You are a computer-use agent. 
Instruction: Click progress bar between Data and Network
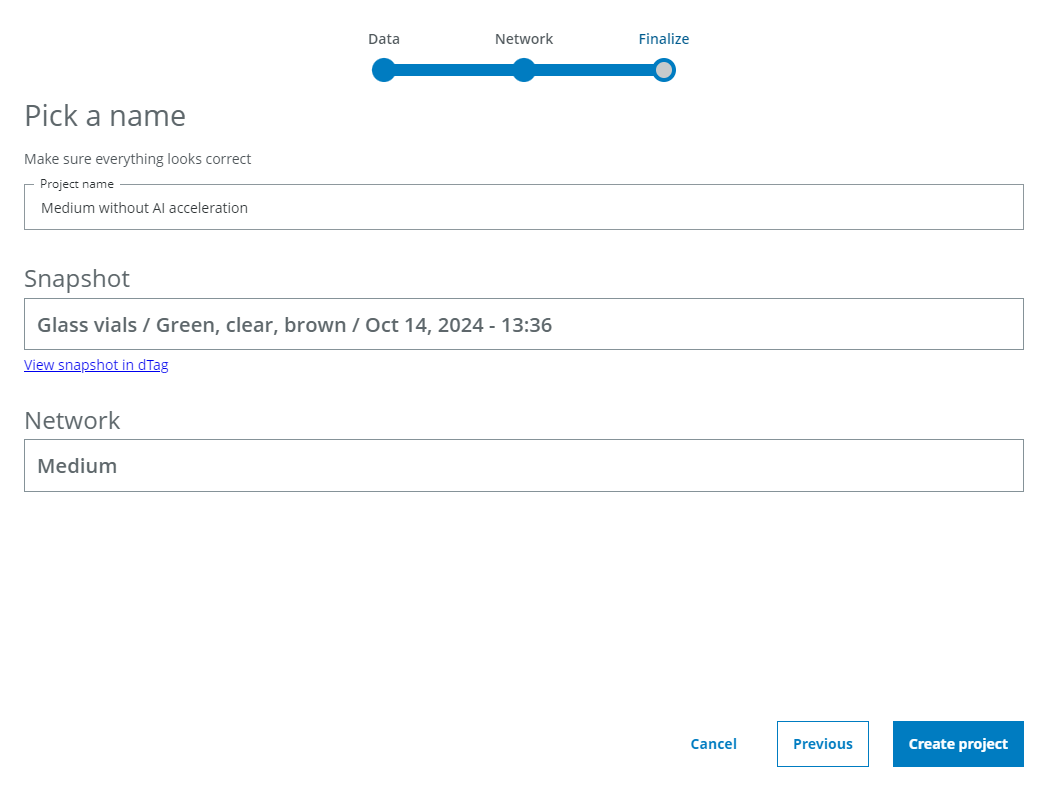click(454, 70)
